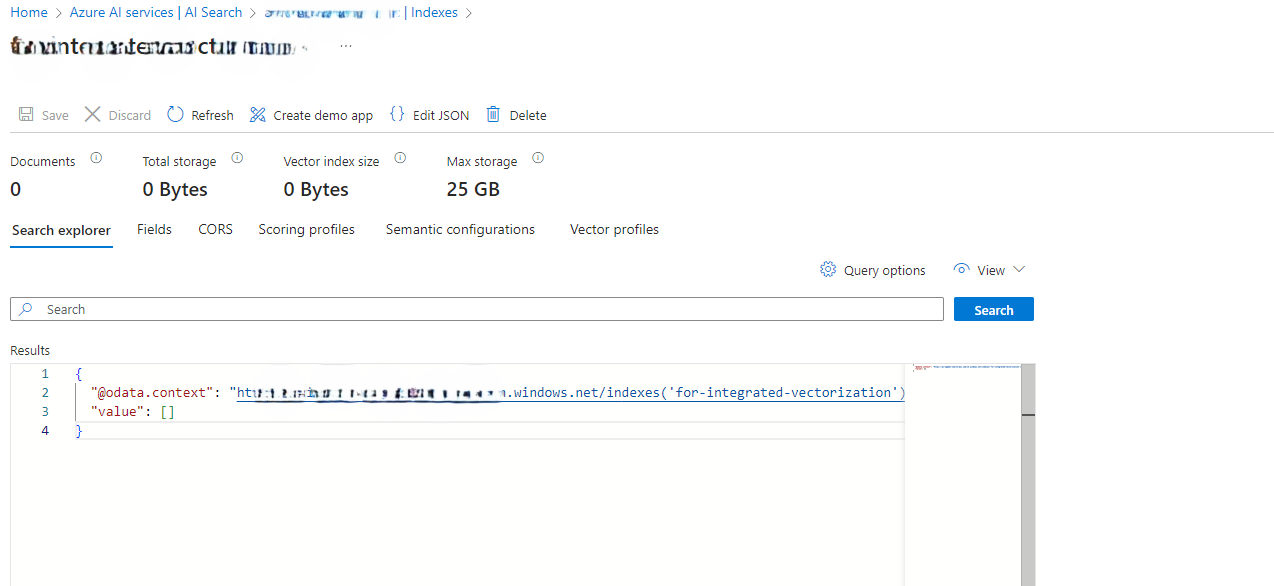Click the info icon beside Max storage
The height and width of the screenshot is (586, 1274).
538,158
